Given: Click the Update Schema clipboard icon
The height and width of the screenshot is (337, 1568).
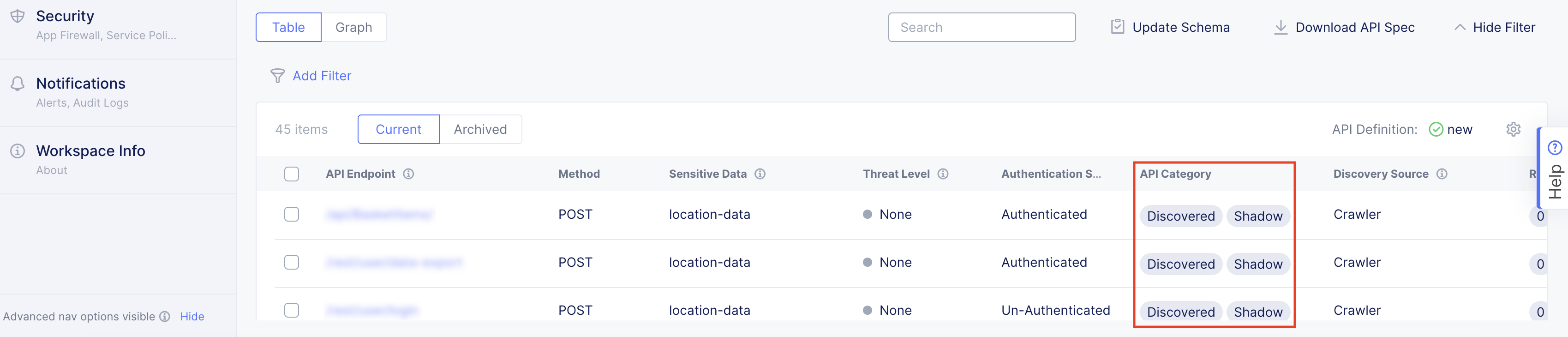Looking at the screenshot, I should click(1118, 27).
